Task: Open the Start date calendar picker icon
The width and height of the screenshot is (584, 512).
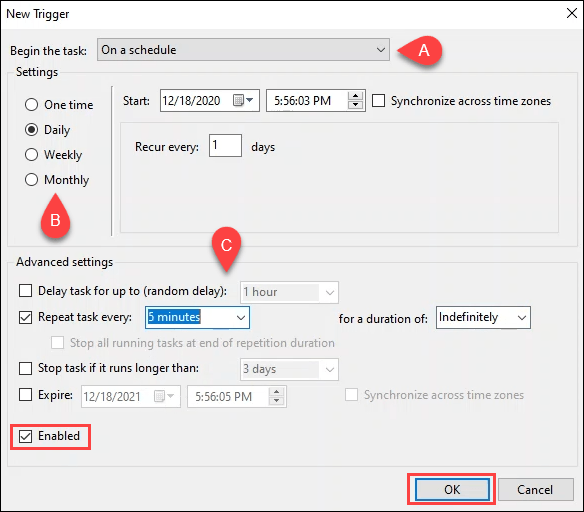Action: 243,100
